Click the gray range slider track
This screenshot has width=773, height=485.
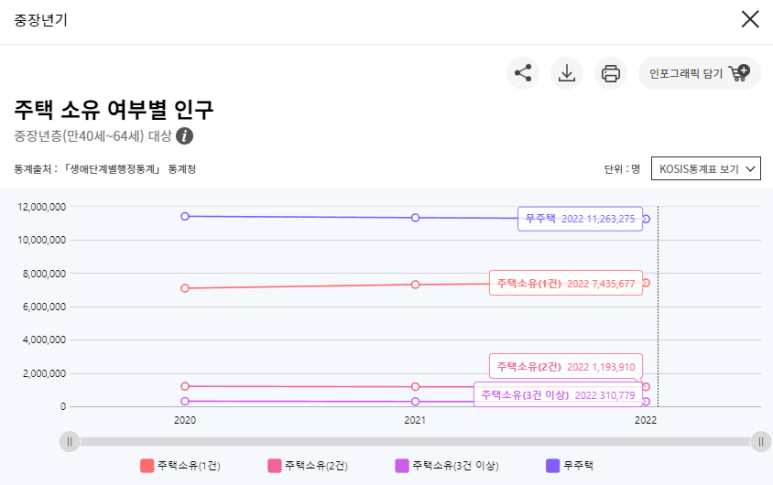(x=415, y=442)
